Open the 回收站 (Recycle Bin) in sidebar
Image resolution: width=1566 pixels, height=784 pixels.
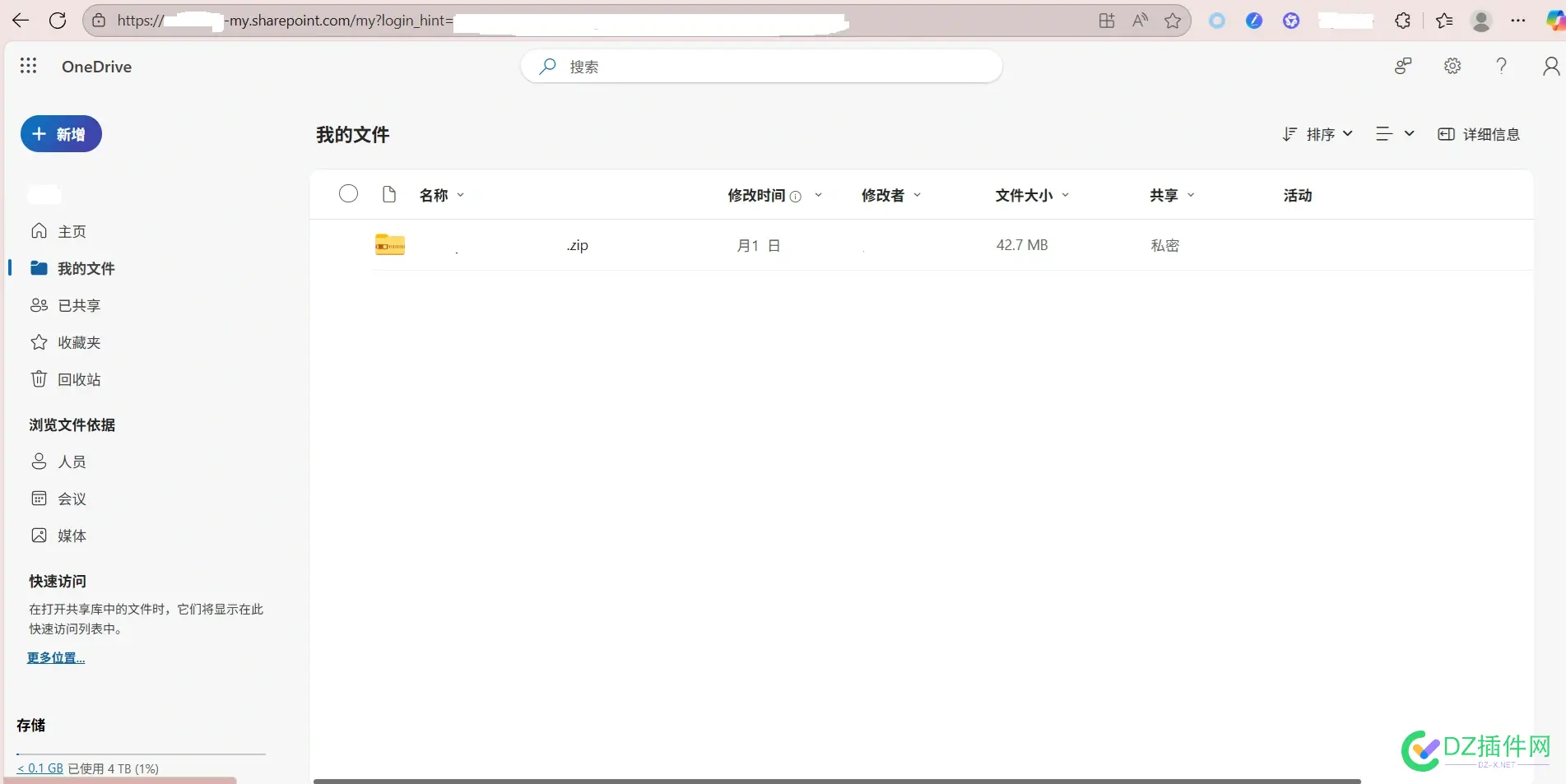(x=80, y=379)
